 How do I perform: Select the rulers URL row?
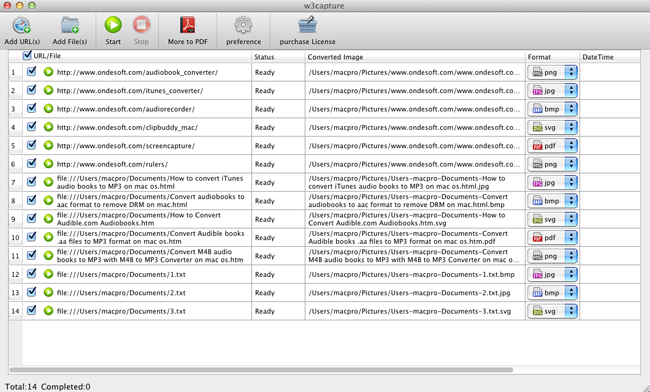[324, 164]
